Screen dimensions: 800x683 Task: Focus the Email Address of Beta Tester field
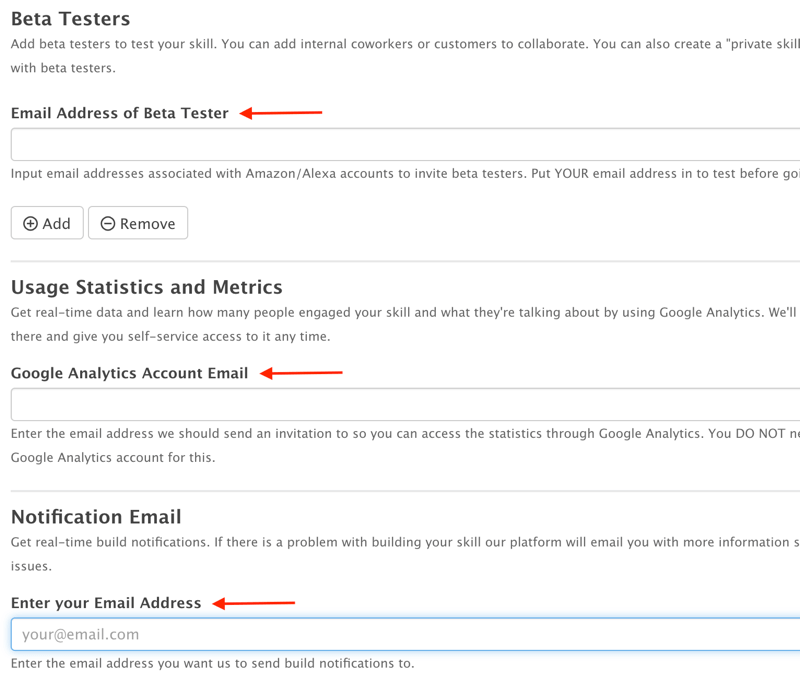(405, 144)
